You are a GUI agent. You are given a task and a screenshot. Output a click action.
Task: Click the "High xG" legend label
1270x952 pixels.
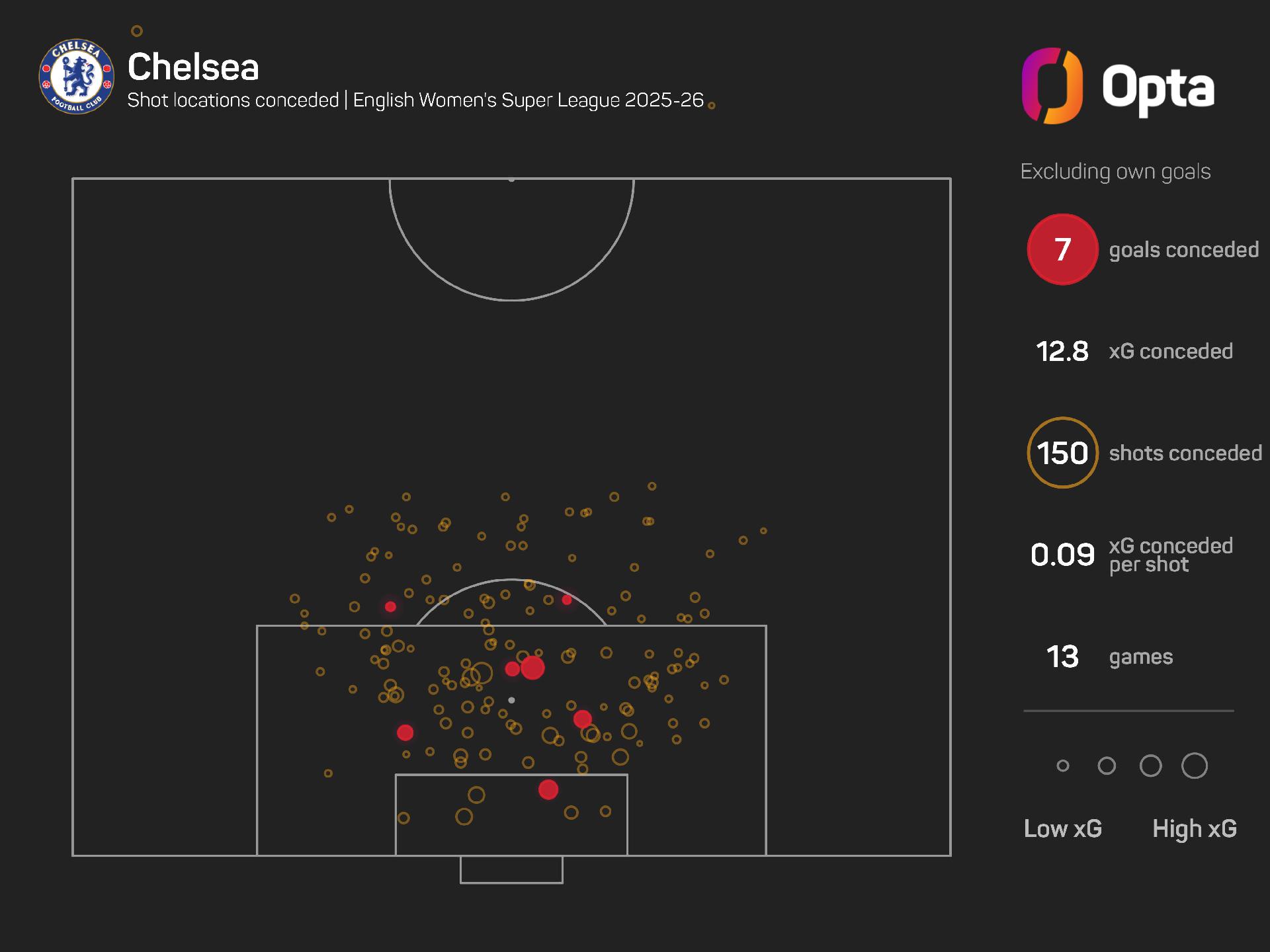click(1194, 829)
